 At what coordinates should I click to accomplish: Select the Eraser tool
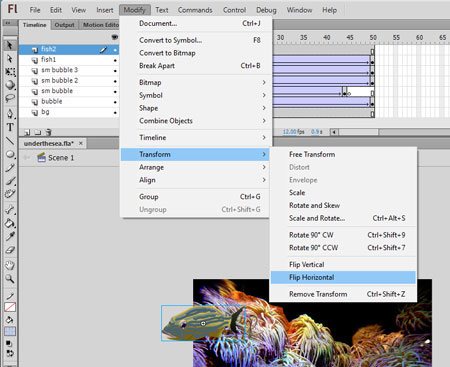tap(10, 250)
